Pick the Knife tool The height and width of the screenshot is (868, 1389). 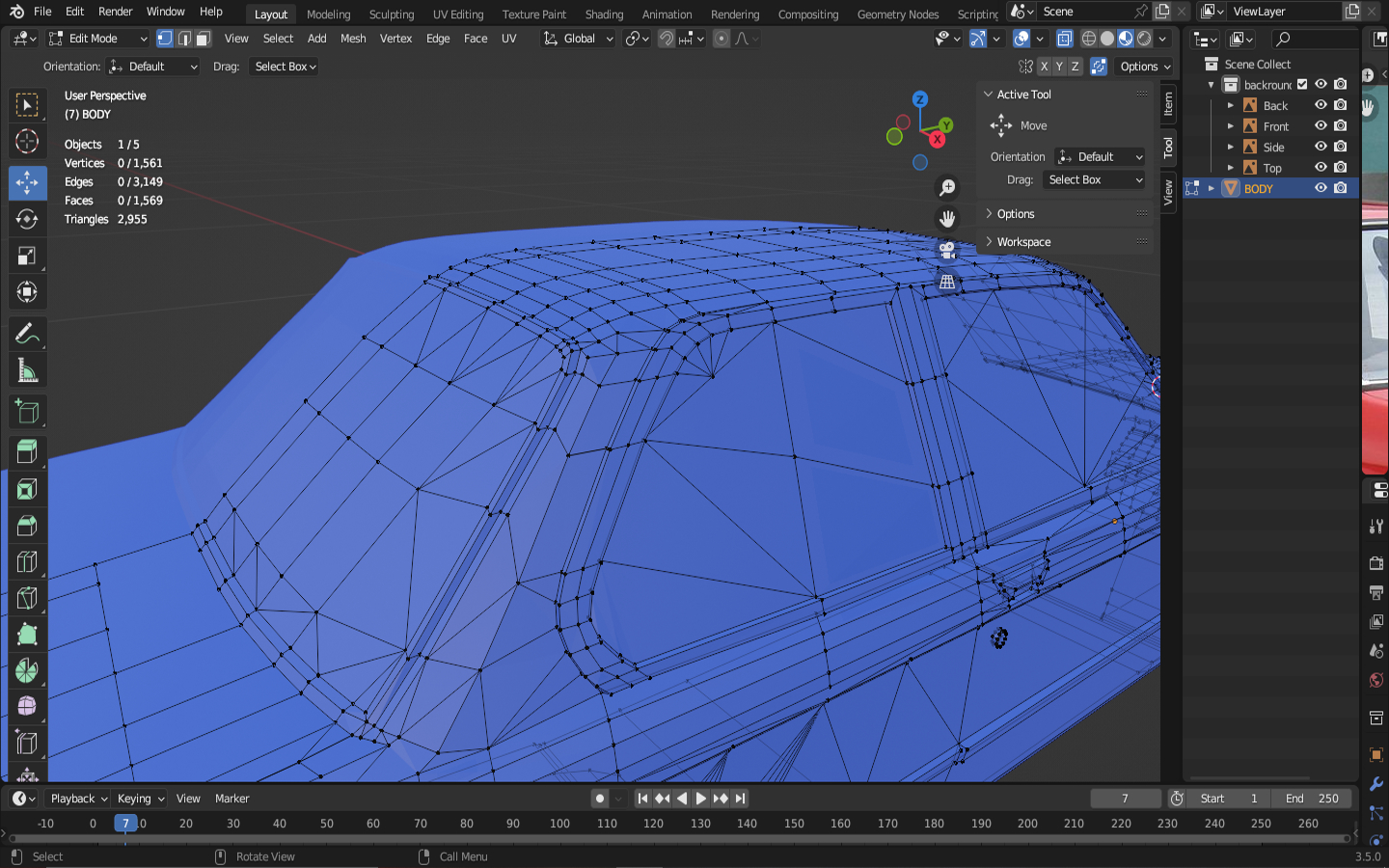click(x=27, y=599)
